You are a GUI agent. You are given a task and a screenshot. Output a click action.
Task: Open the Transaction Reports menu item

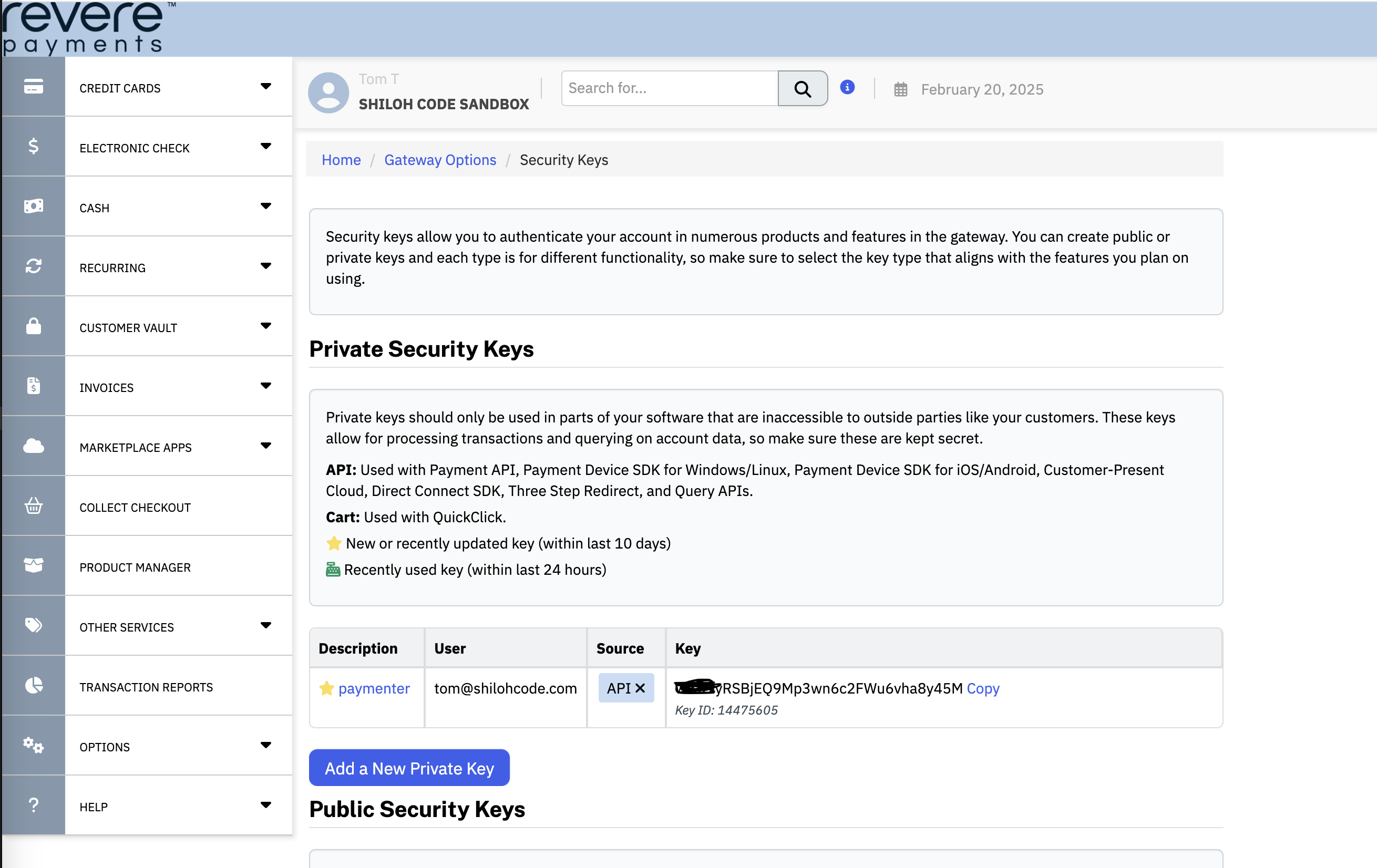[146, 687]
